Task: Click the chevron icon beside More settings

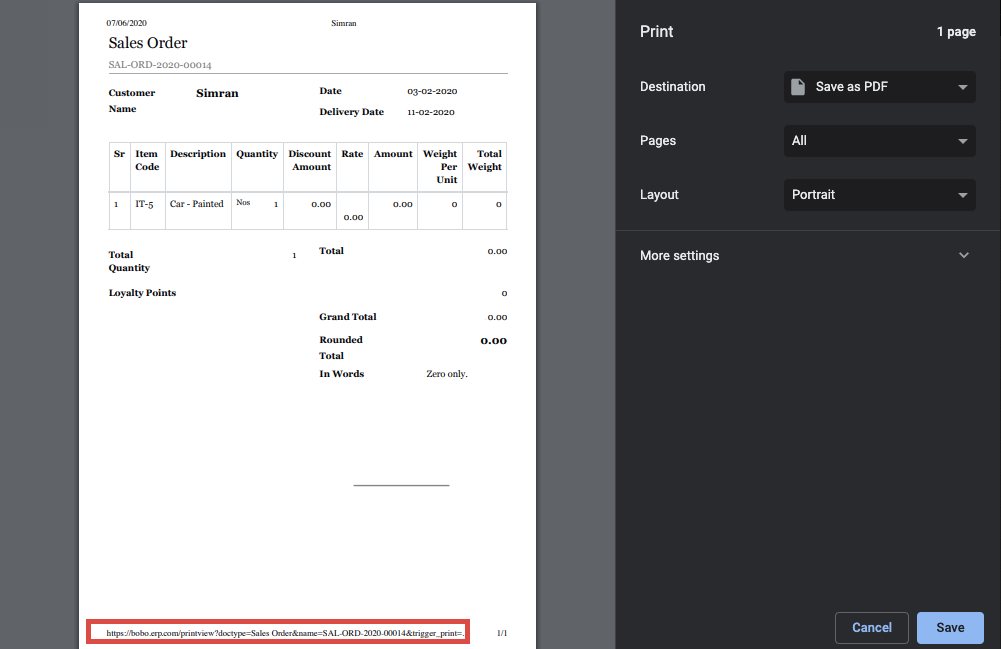Action: 963,256
